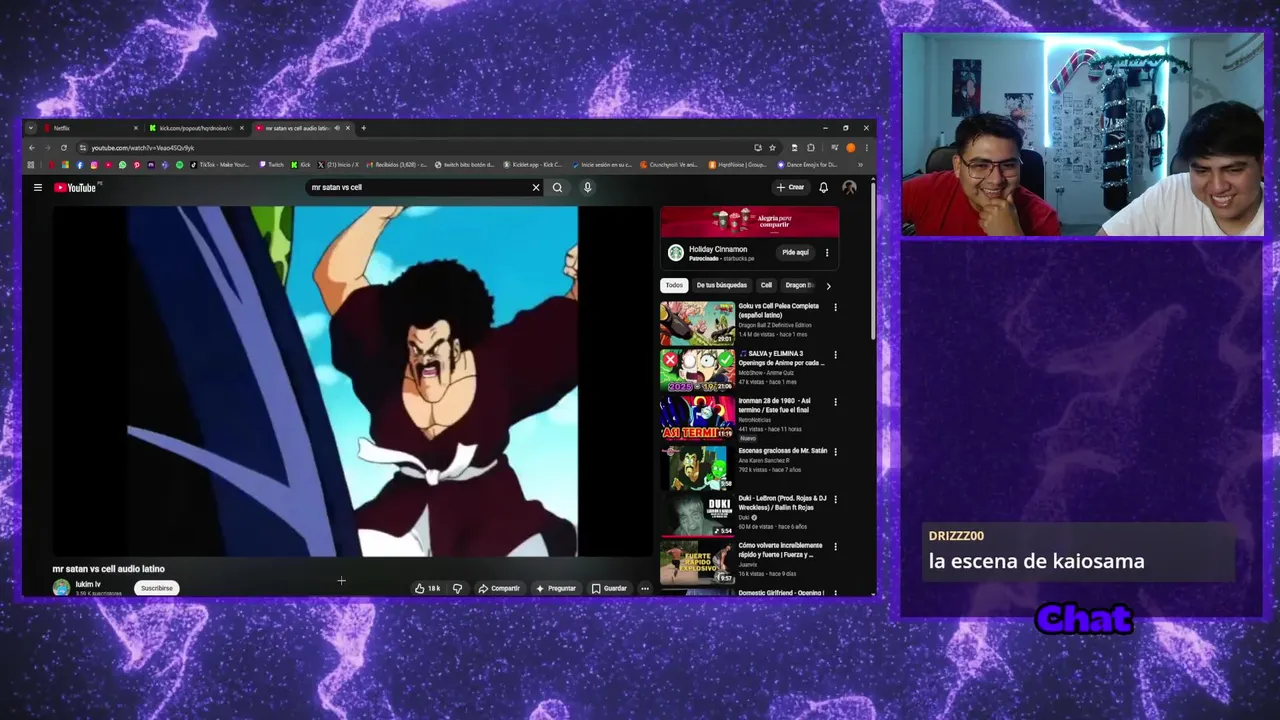Reload the page with the refresh icon
Image resolution: width=1280 pixels, height=720 pixels.
click(64, 148)
